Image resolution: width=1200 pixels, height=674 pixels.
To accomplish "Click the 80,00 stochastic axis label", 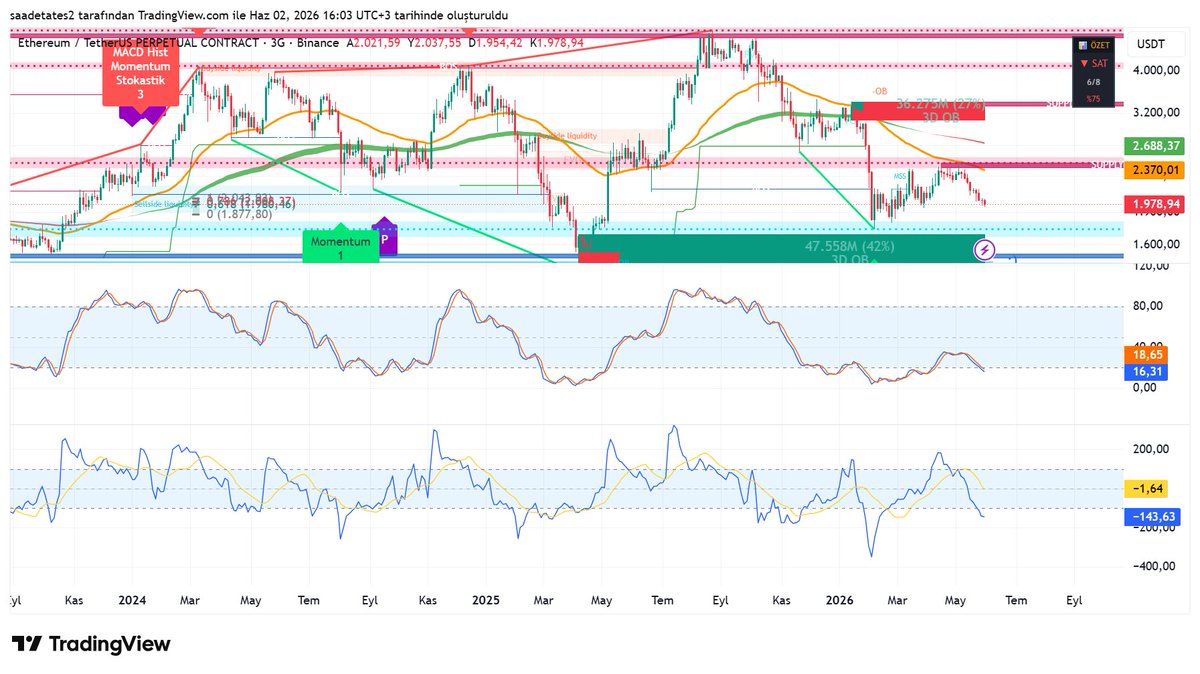I will point(1146,306).
